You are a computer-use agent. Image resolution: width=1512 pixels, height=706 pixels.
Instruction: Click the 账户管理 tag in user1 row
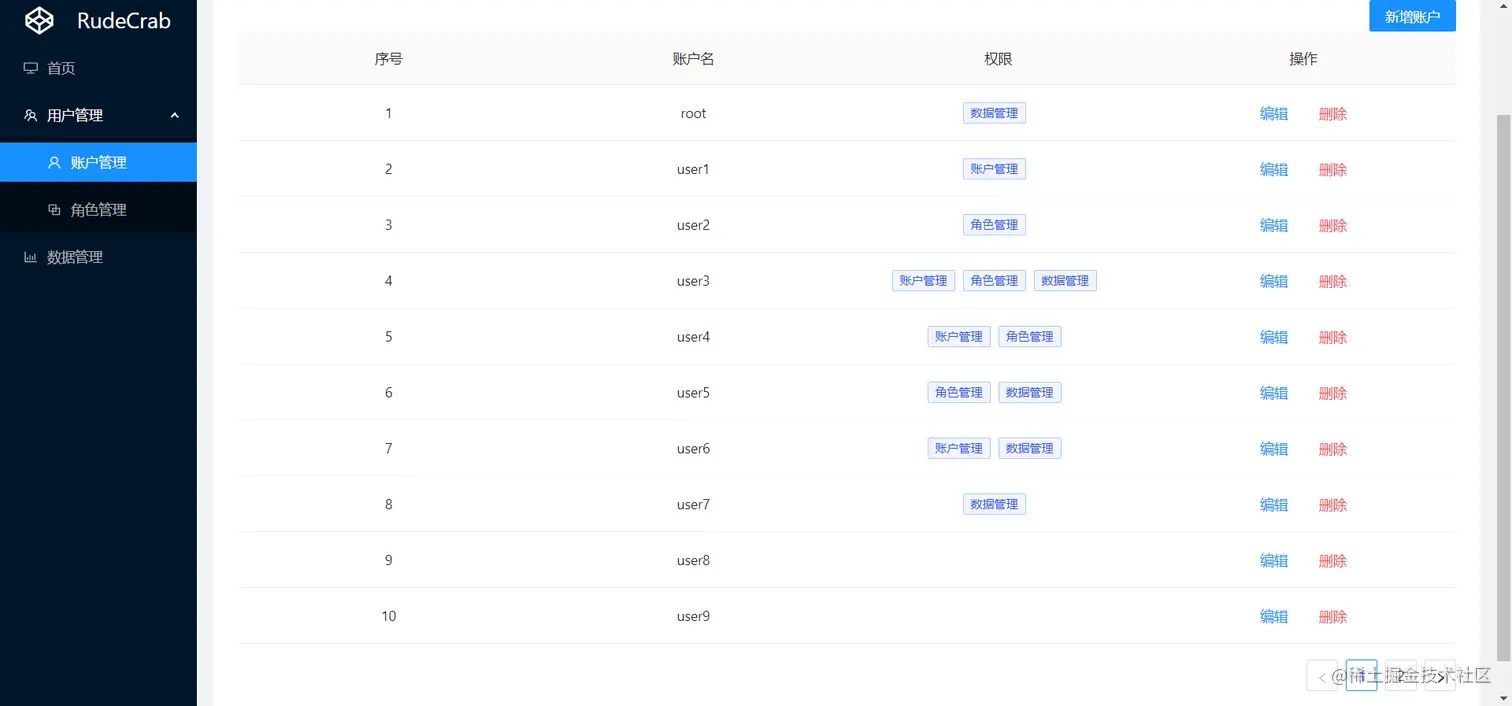click(x=994, y=169)
